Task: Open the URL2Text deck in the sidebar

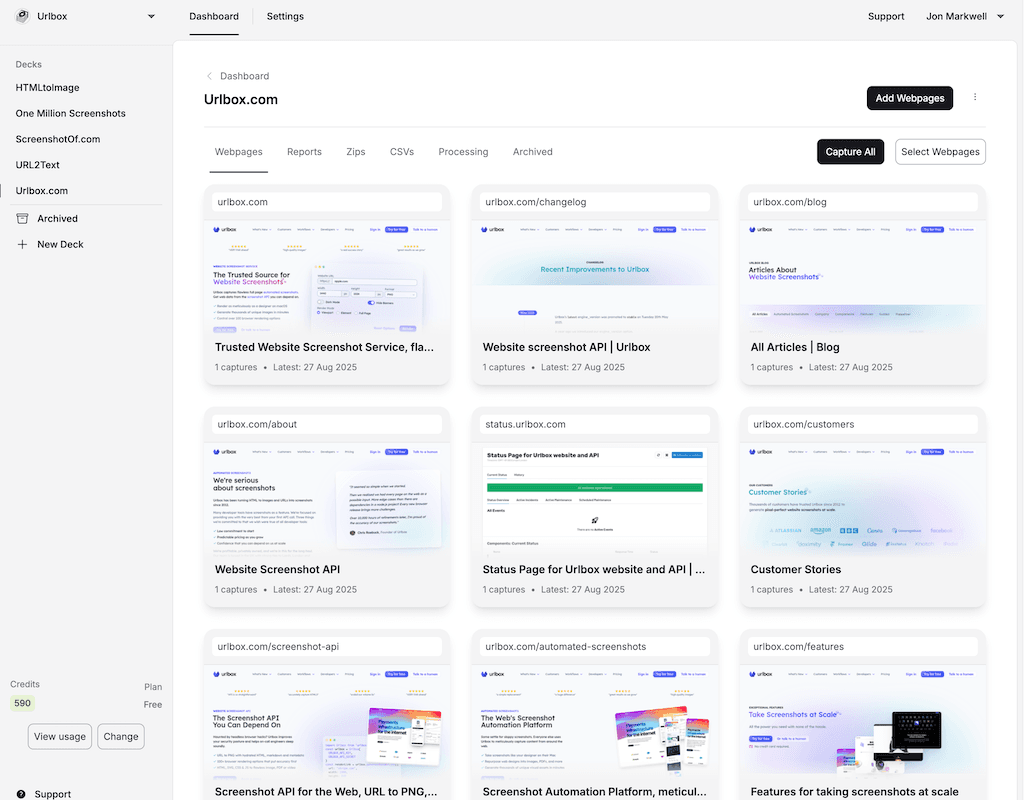Action: [x=38, y=164]
